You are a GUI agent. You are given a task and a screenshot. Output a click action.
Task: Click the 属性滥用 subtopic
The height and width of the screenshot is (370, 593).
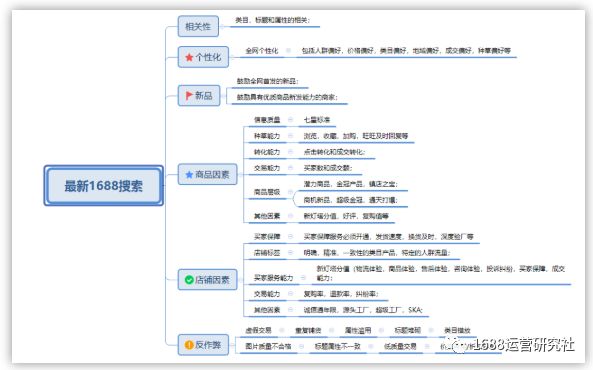358,331
